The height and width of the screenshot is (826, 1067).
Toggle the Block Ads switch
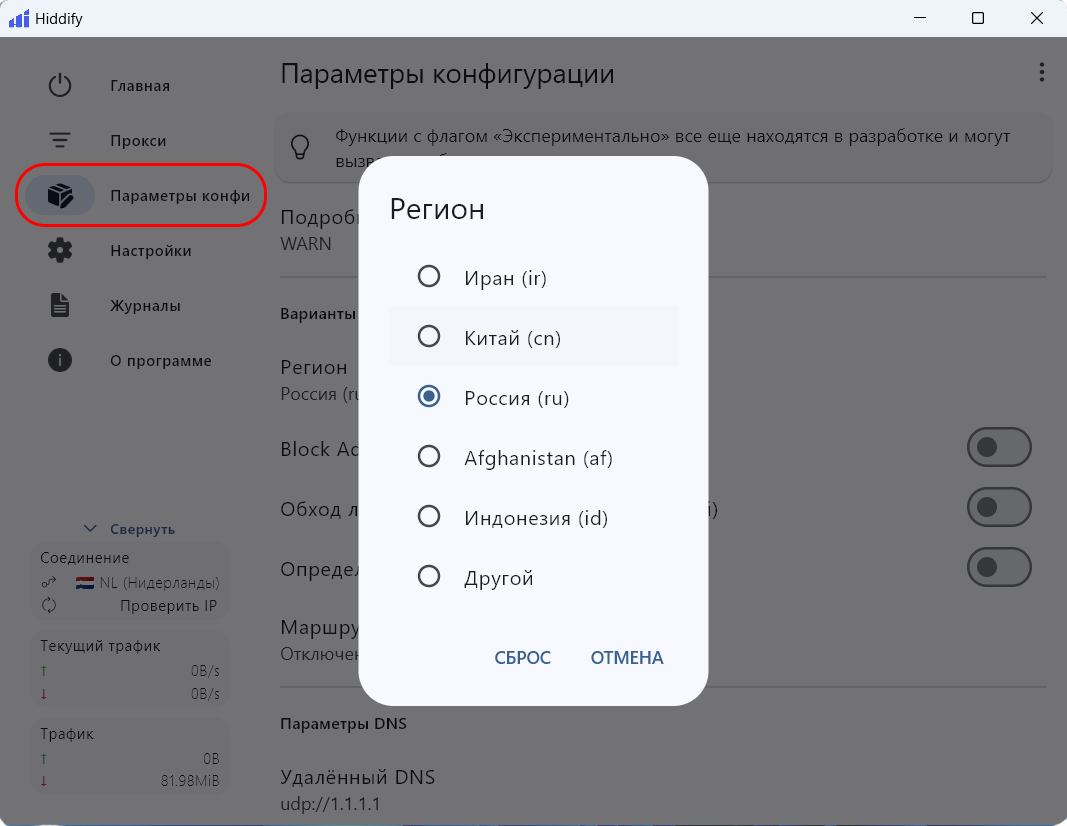pos(998,448)
